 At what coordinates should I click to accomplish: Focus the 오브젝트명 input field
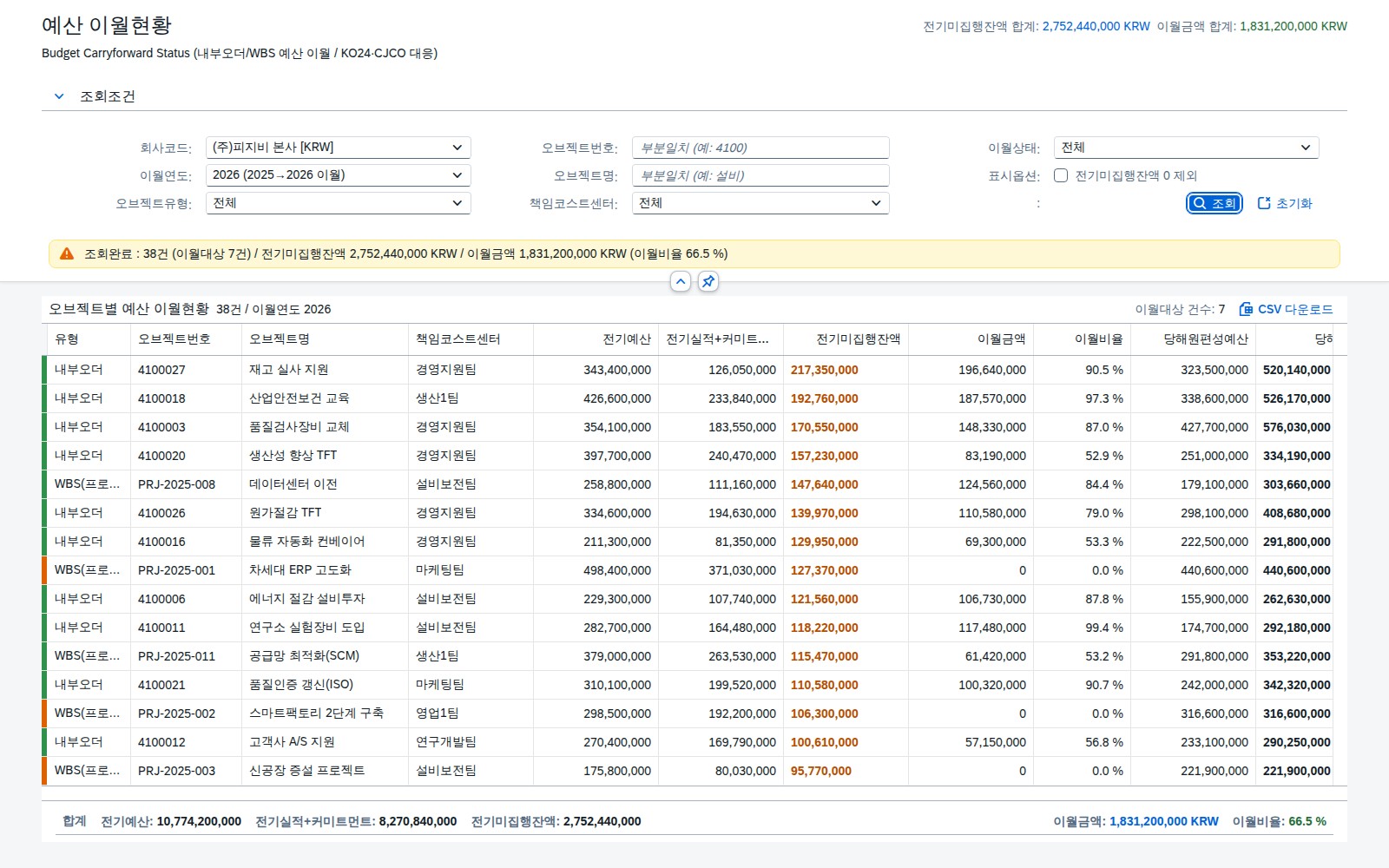760,175
